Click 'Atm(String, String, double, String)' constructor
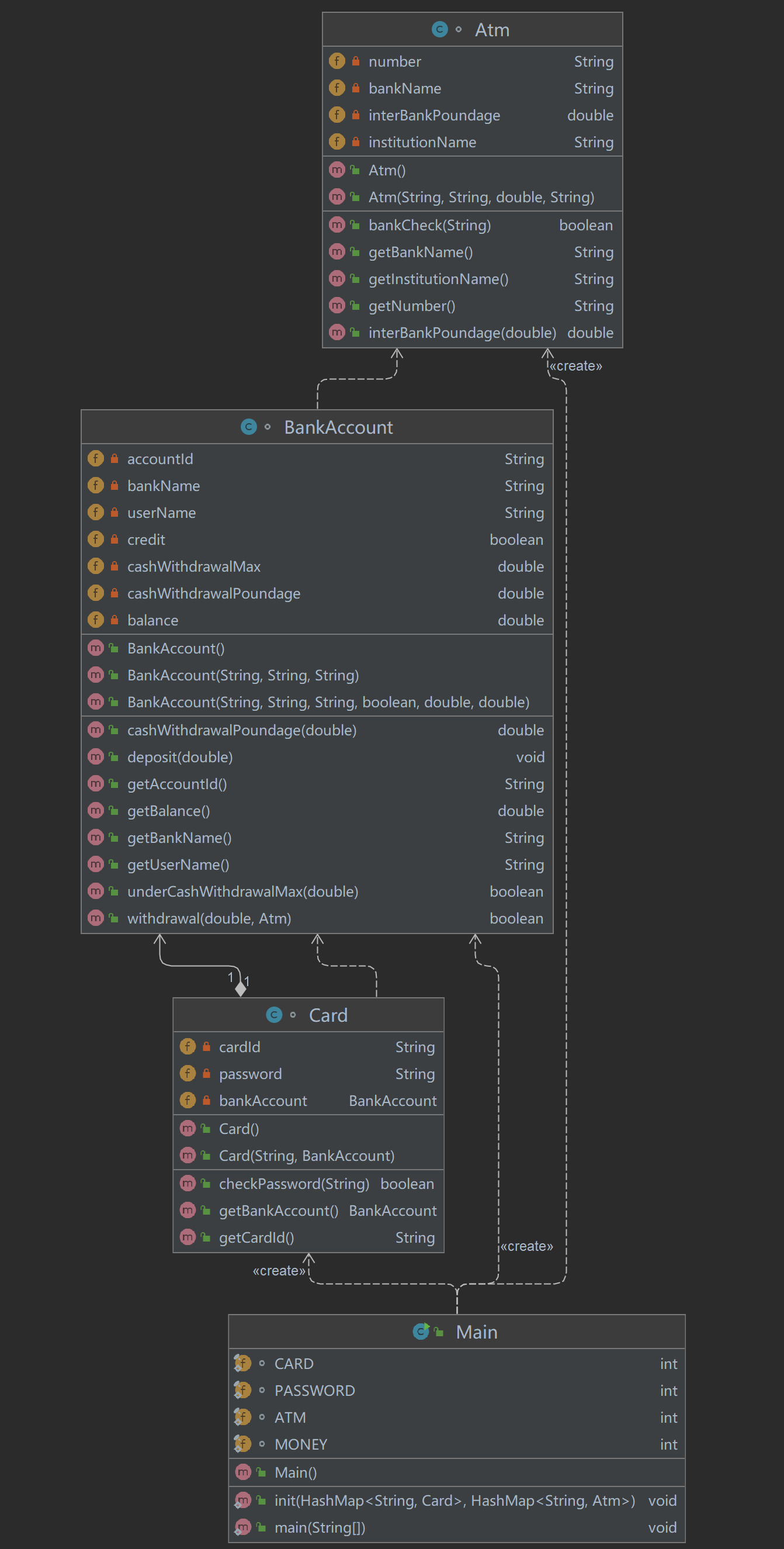The height and width of the screenshot is (1549, 784). pyautogui.click(x=481, y=197)
